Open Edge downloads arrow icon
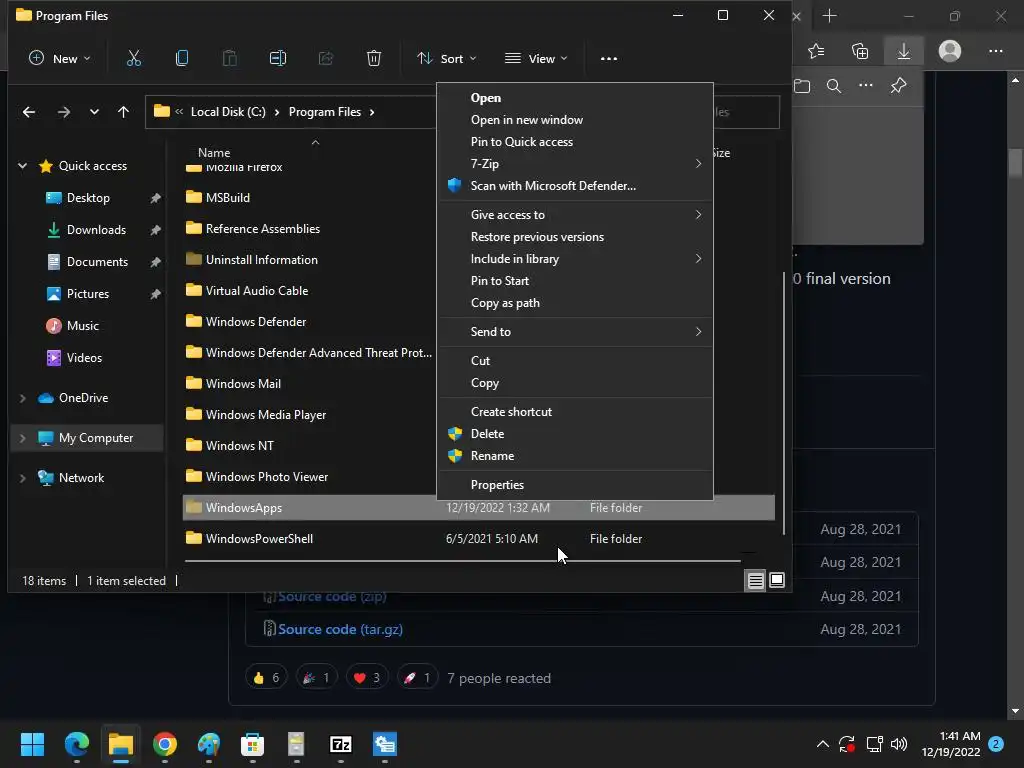The height and width of the screenshot is (768, 1024). click(904, 51)
